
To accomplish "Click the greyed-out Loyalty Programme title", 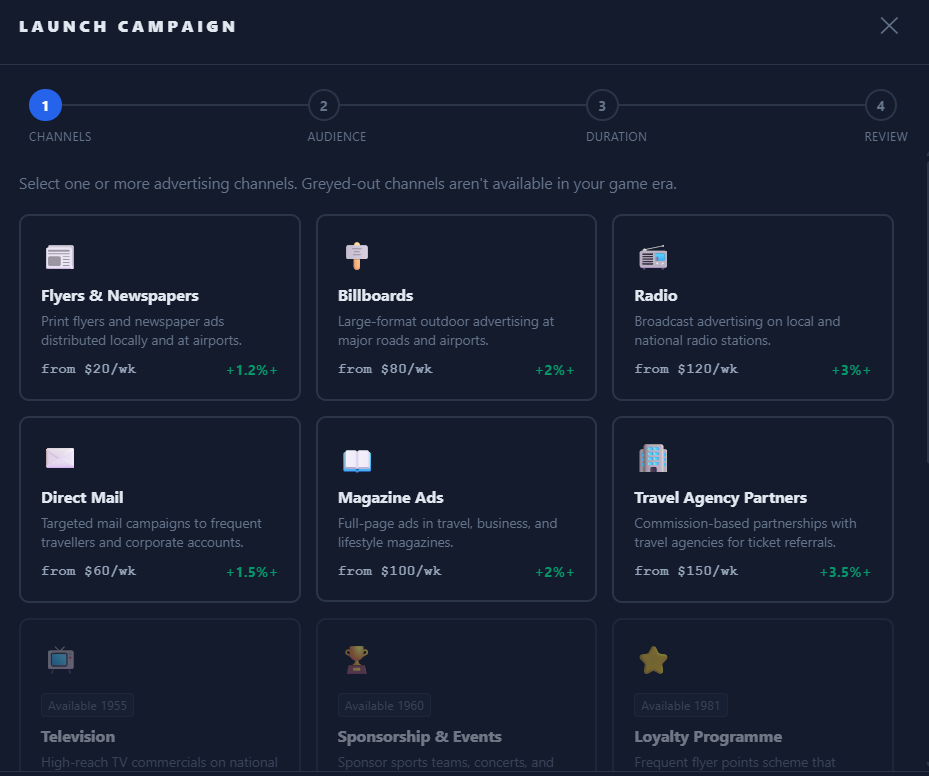I will click(708, 736).
